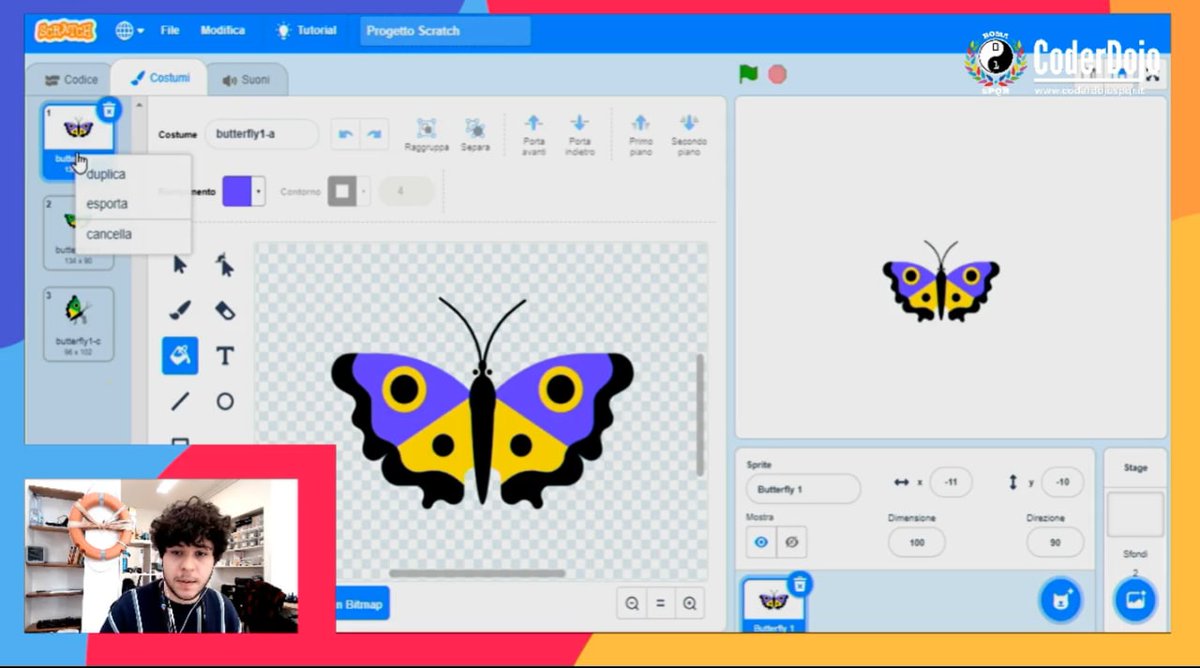The width and height of the screenshot is (1200, 668).
Task: Switch to the Codice tab
Action: pos(71,79)
